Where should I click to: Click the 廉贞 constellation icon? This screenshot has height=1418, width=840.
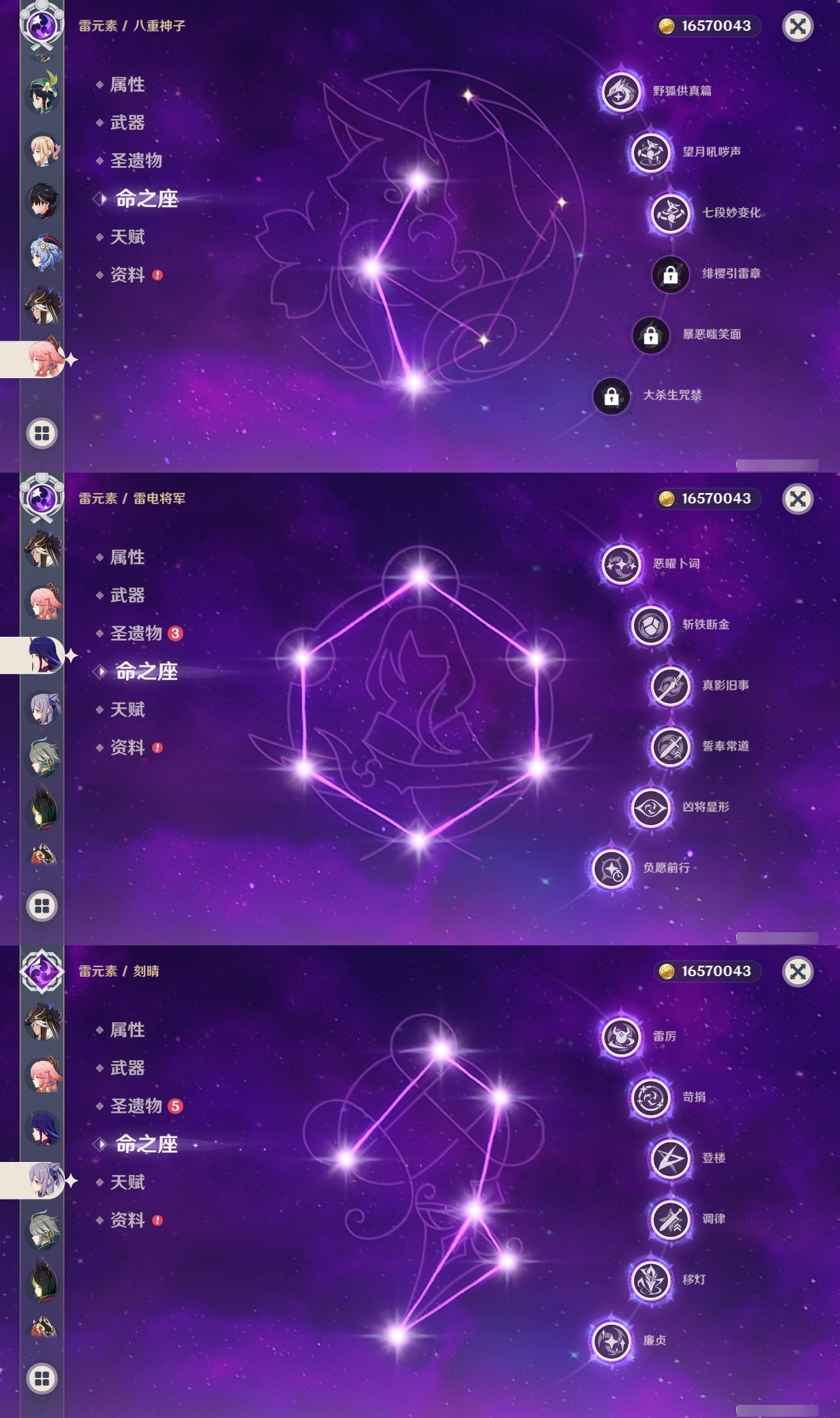click(611, 1341)
